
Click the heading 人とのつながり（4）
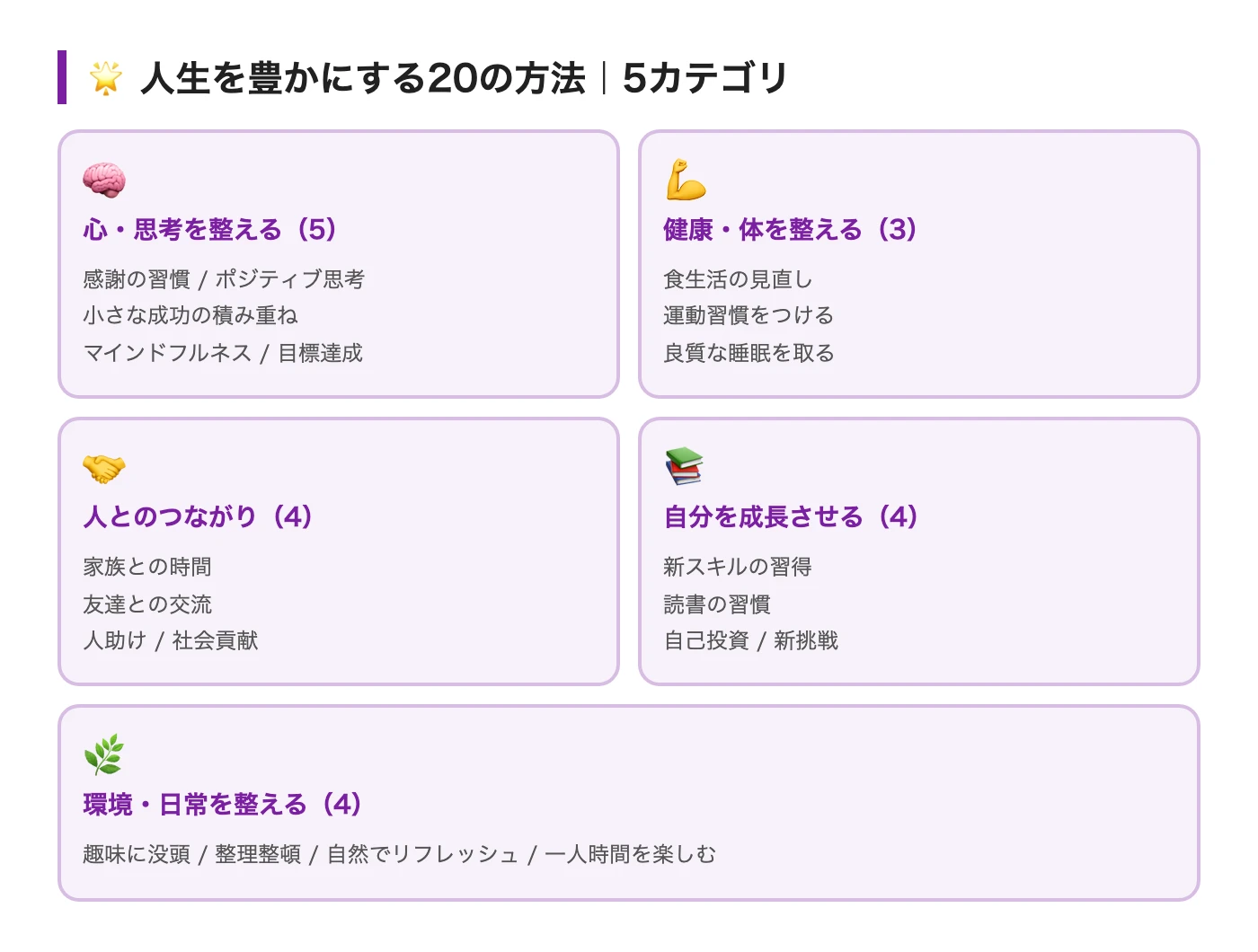pos(198,517)
